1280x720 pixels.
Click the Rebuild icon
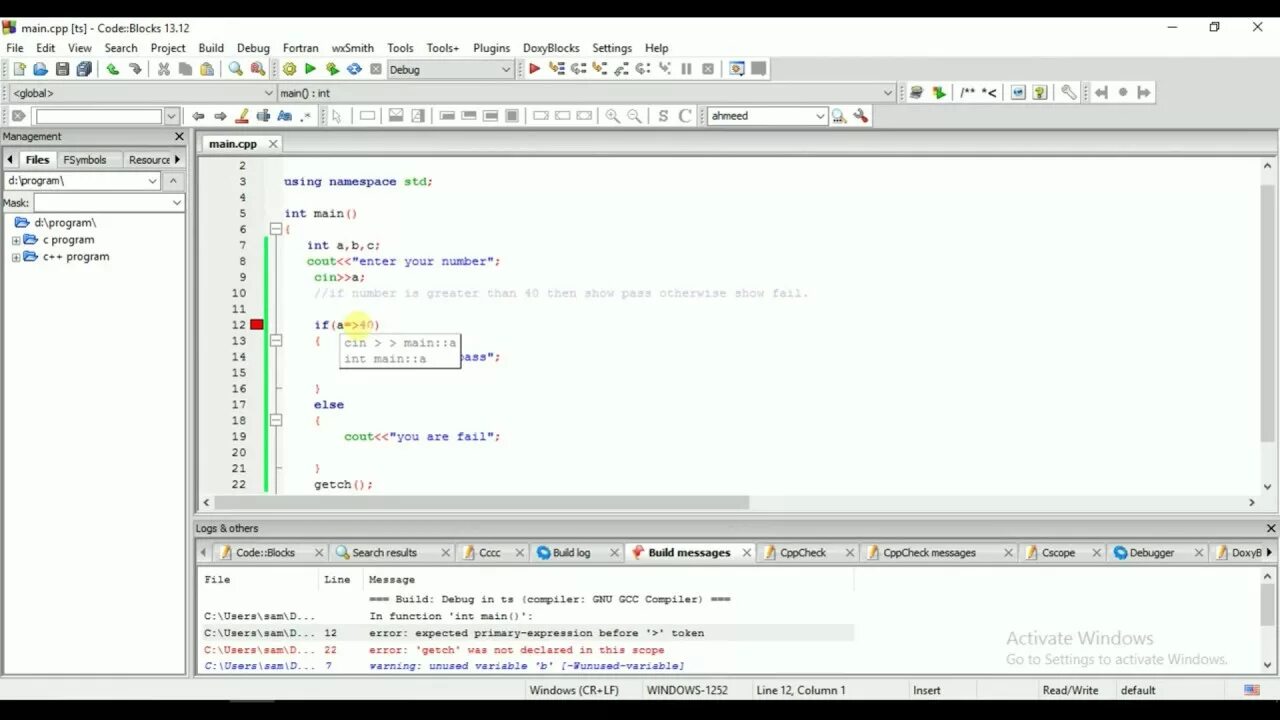click(x=354, y=69)
